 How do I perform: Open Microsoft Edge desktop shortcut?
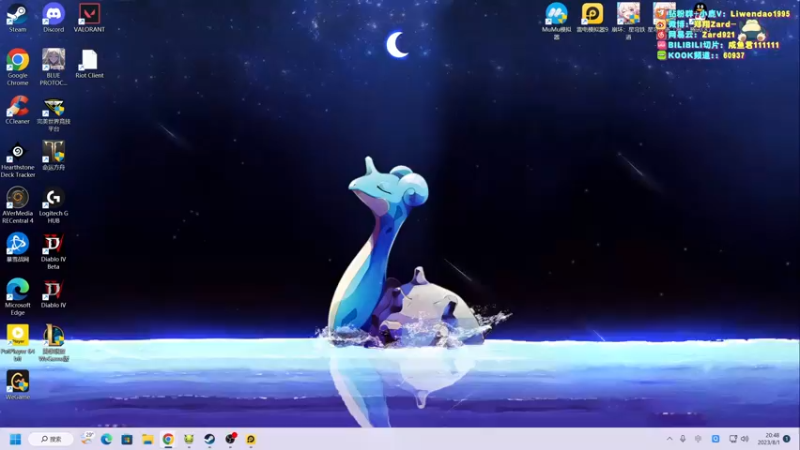coord(17,297)
